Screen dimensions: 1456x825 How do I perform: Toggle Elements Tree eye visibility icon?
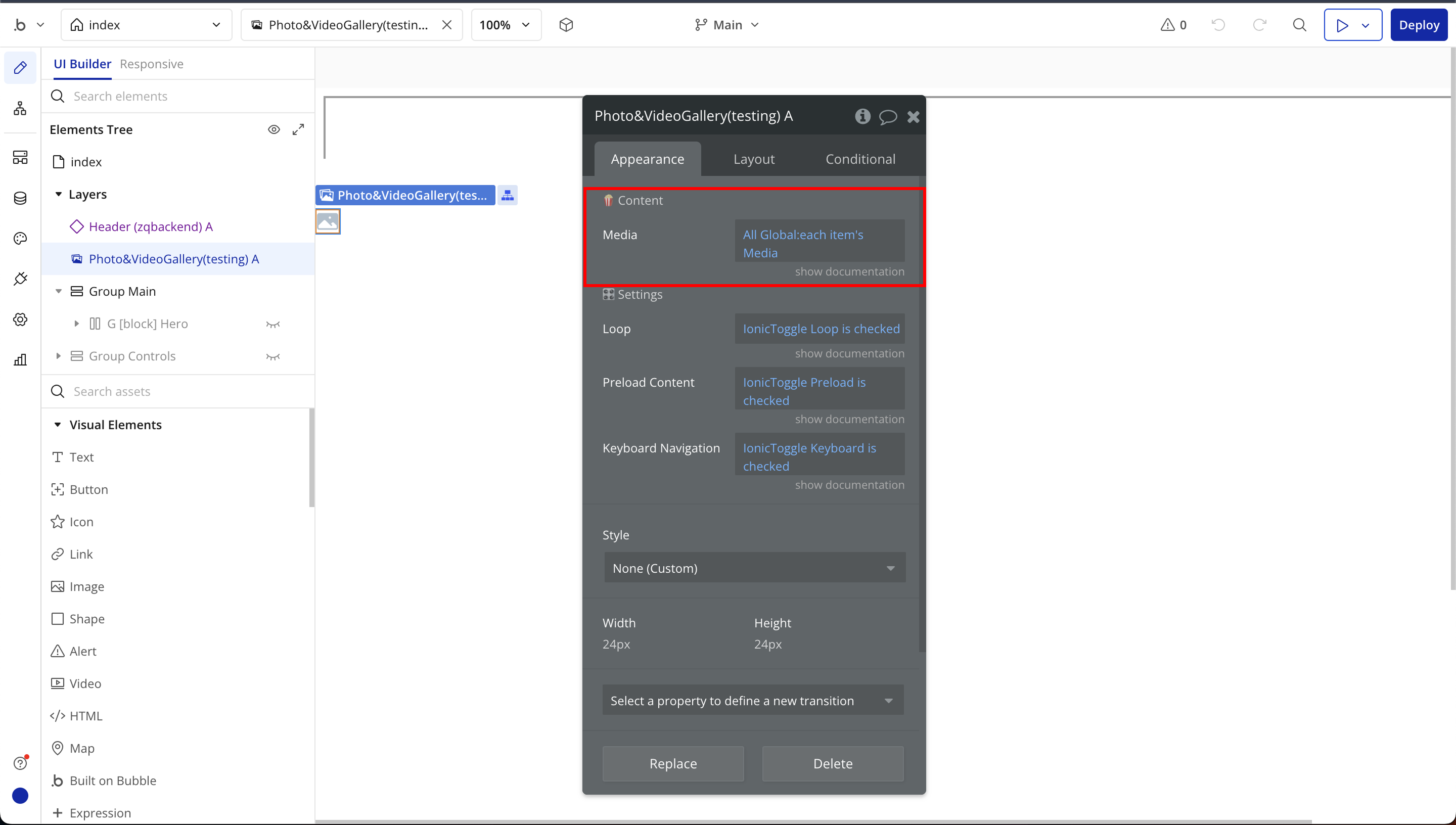pos(274,130)
